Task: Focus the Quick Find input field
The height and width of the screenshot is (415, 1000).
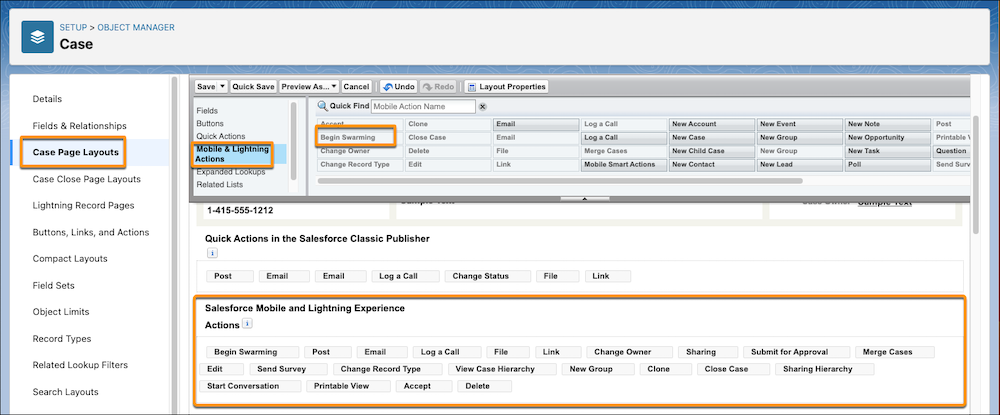Action: (423, 106)
